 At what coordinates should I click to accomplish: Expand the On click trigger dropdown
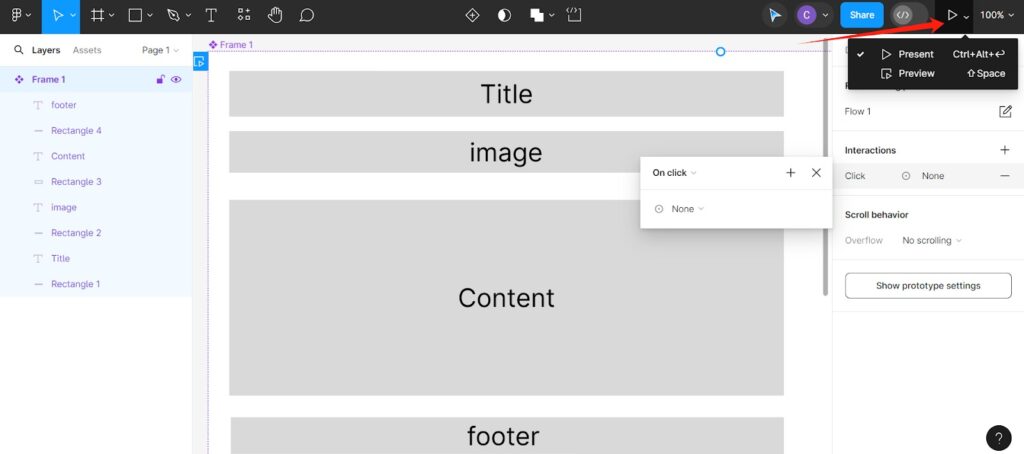[675, 173]
